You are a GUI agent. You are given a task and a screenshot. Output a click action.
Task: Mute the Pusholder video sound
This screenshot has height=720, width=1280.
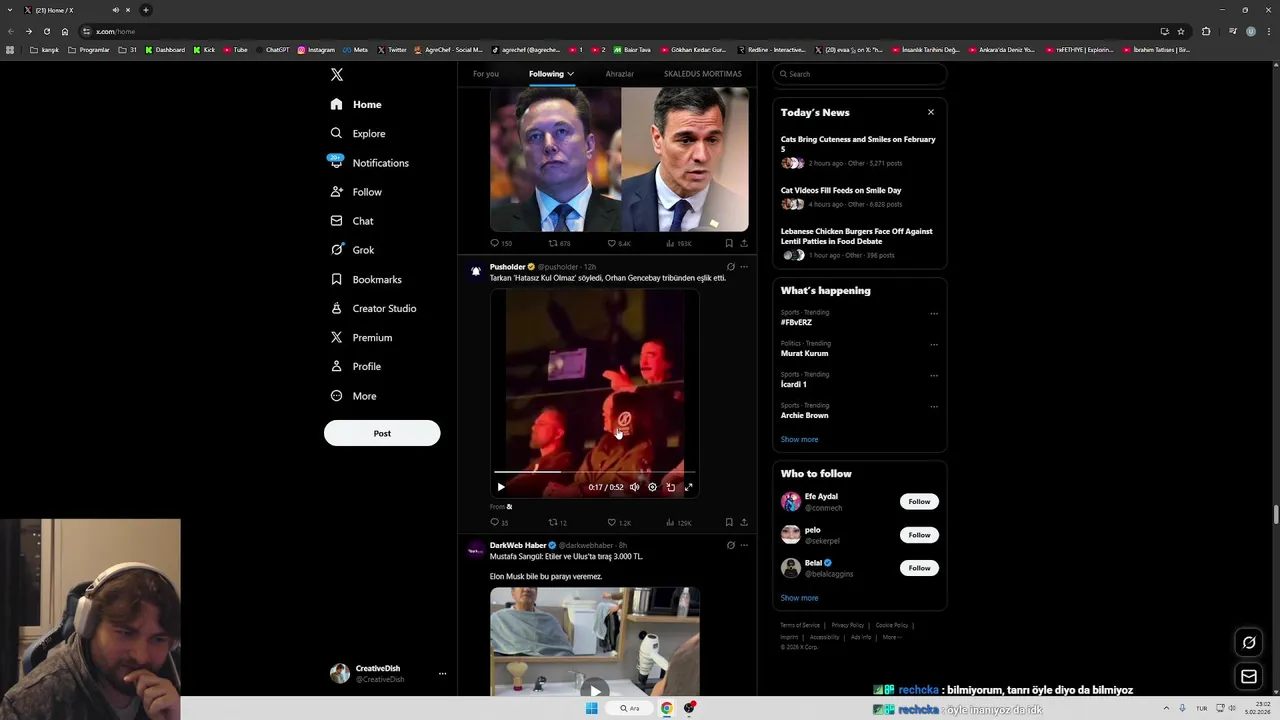click(634, 487)
